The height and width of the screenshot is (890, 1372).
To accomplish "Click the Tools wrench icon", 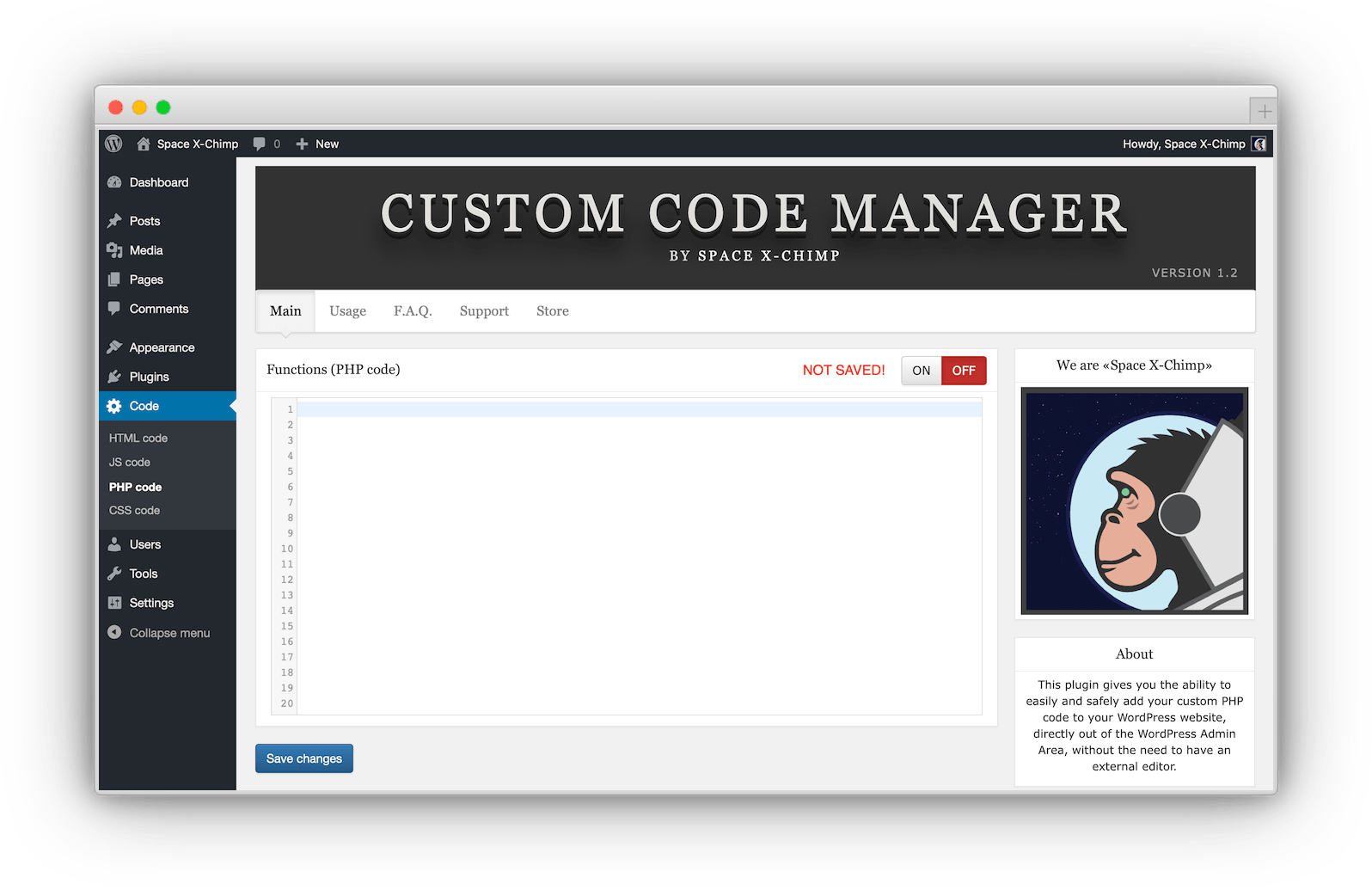I will coord(114,574).
